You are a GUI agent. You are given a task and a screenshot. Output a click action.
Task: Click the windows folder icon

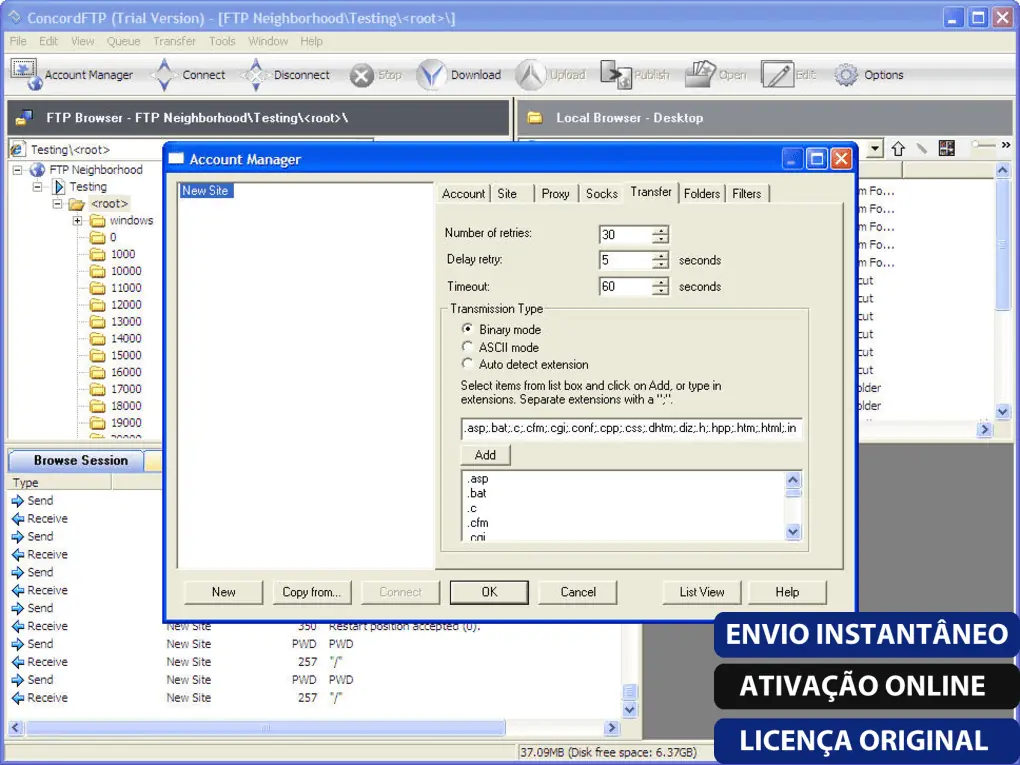pos(98,221)
